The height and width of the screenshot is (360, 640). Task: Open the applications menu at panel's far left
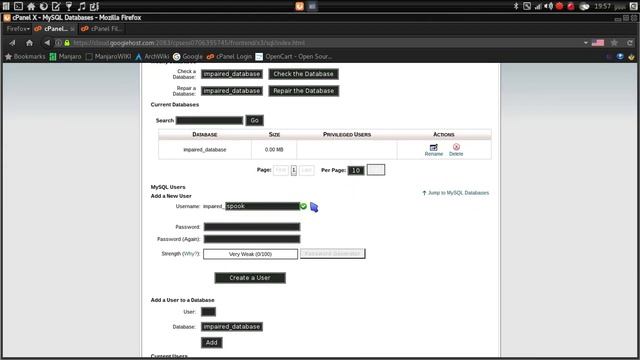pos(6,6)
